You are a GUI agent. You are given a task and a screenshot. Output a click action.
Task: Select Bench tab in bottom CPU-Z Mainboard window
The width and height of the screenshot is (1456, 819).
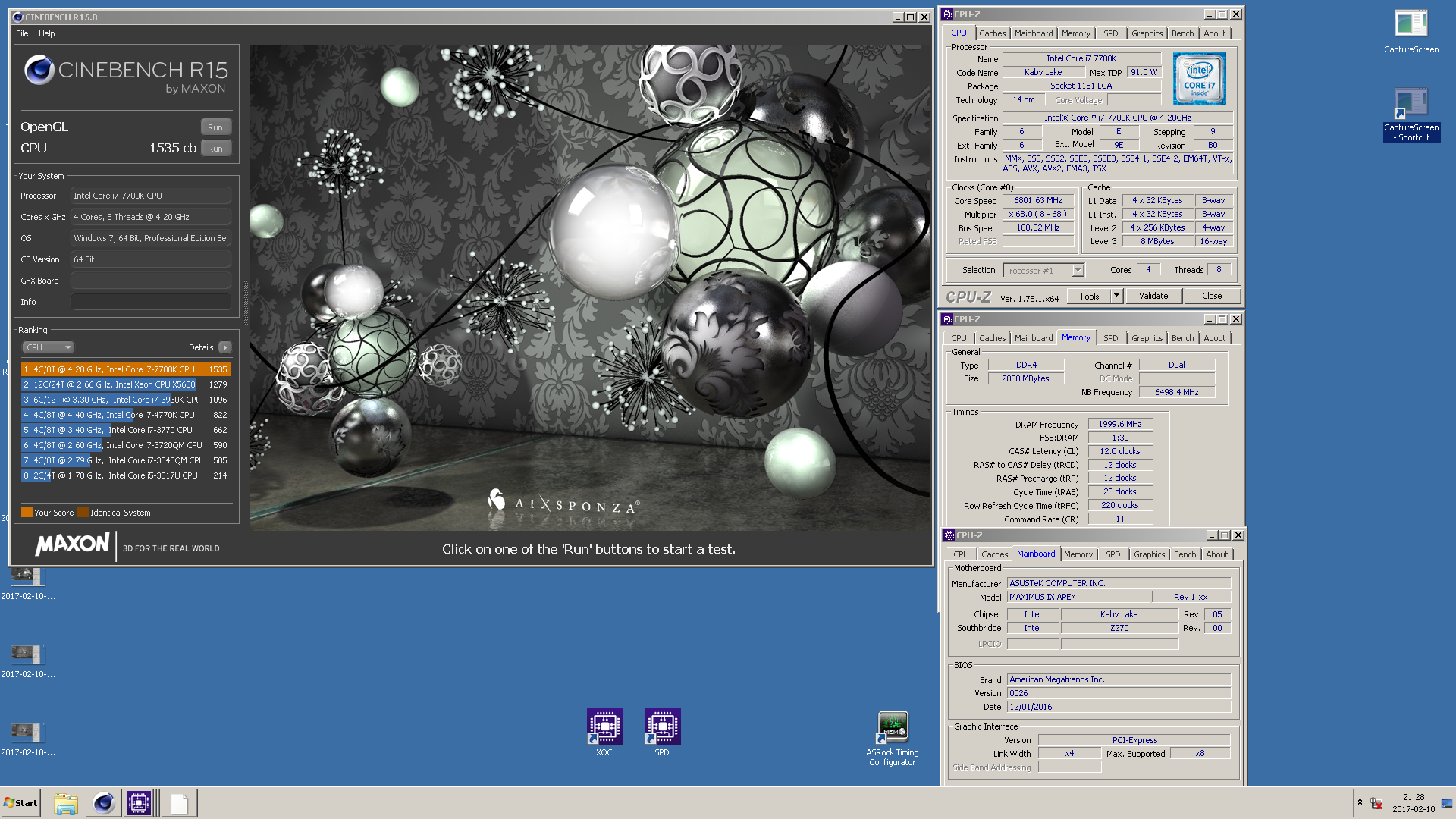pos(1185,554)
